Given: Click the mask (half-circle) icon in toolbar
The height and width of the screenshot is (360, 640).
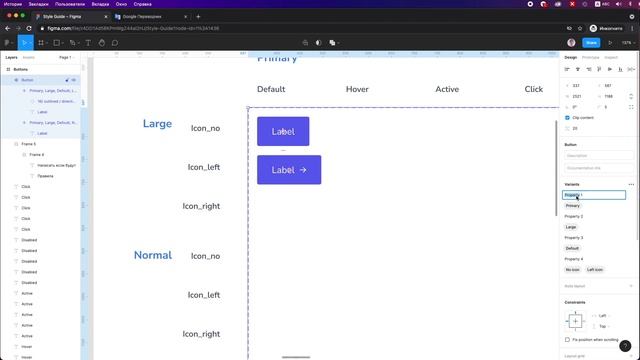Looking at the screenshot, I should click(x=318, y=43).
